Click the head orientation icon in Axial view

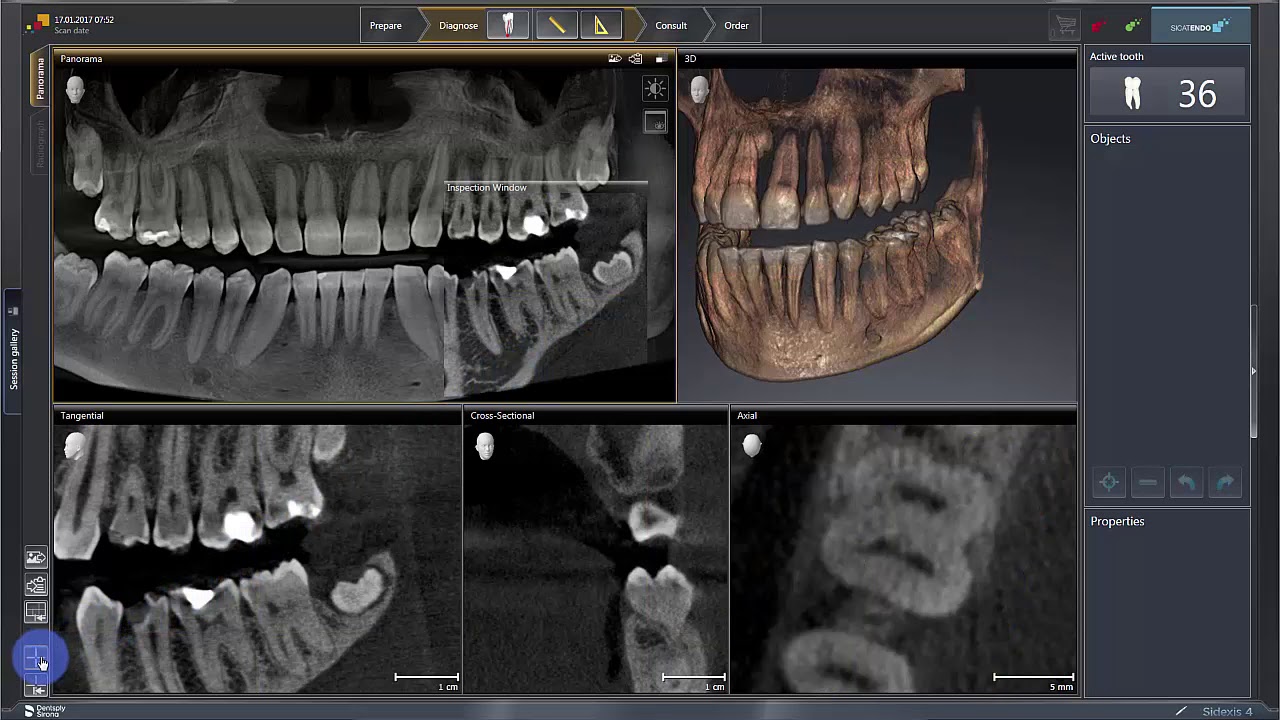752,446
